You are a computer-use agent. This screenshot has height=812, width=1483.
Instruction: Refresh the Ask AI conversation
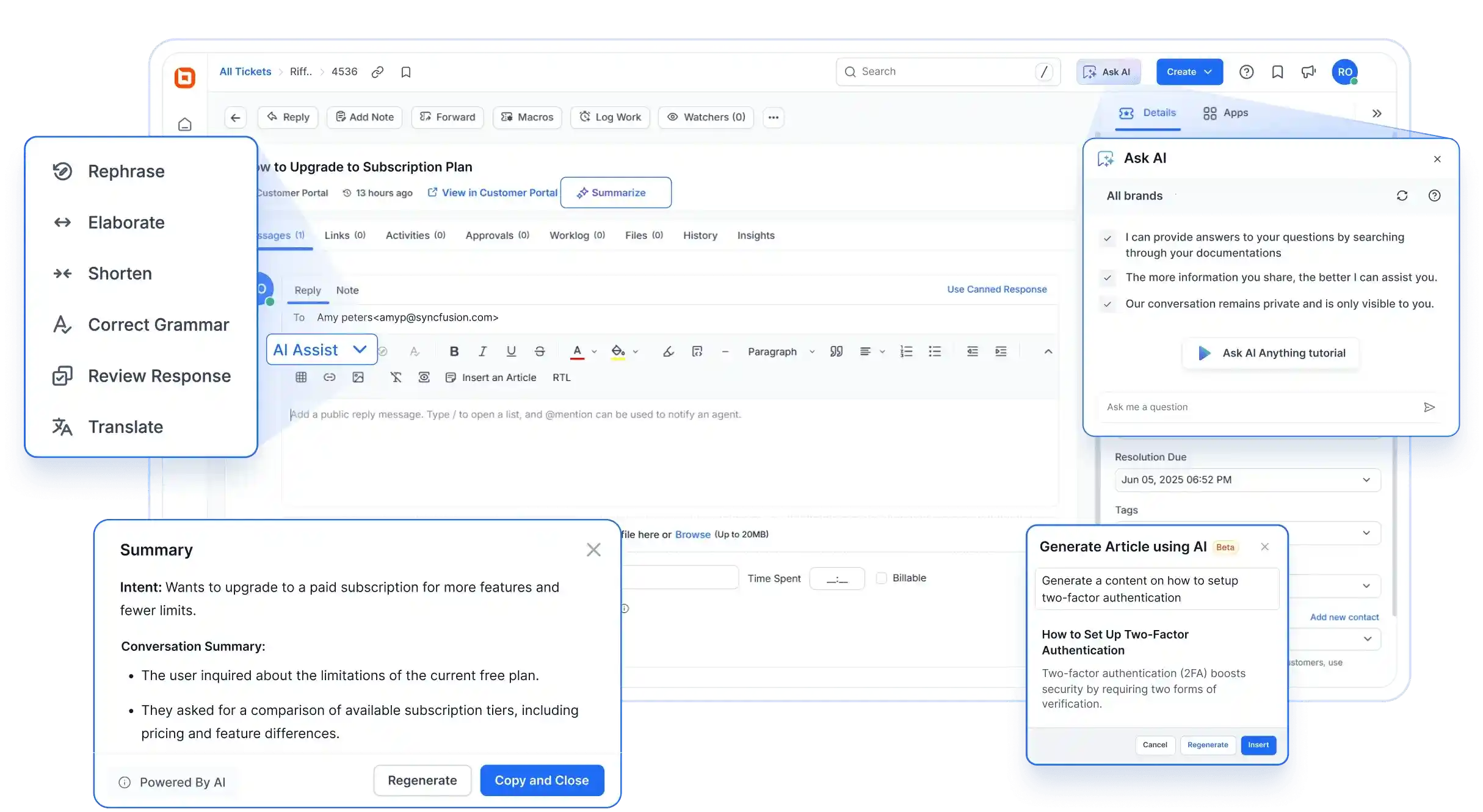(1402, 196)
